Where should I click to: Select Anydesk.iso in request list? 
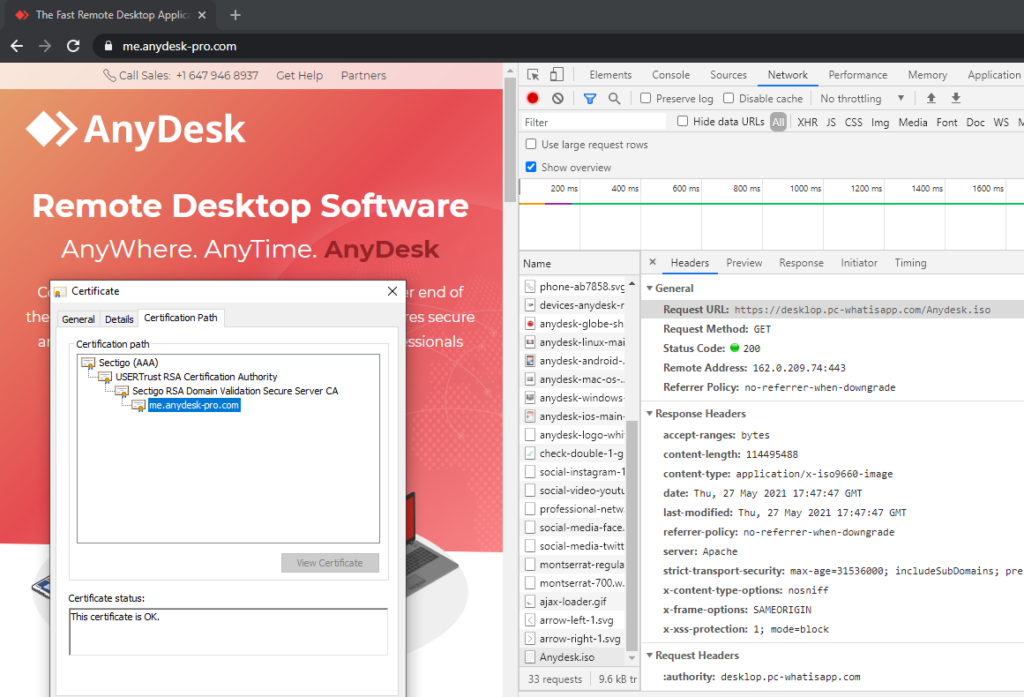pos(567,657)
